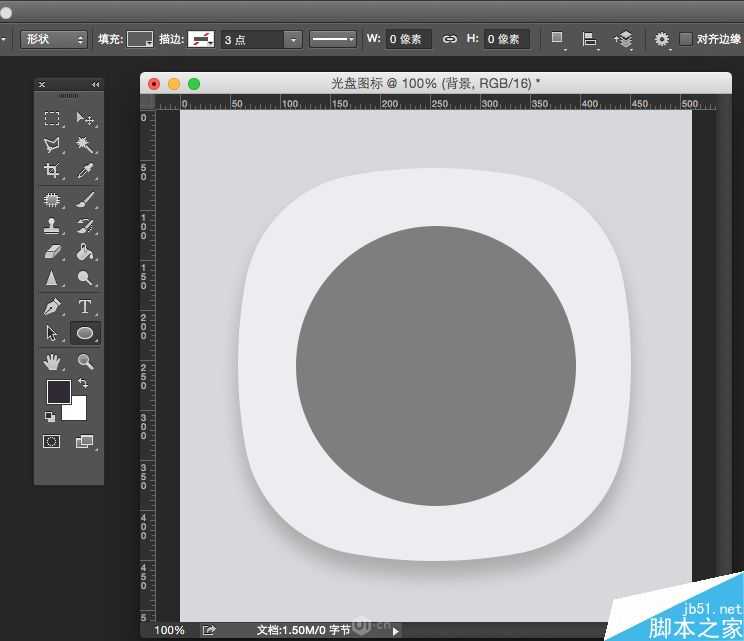Pick the Eyedropper tool
This screenshot has height=641, width=744.
pyautogui.click(x=85, y=171)
